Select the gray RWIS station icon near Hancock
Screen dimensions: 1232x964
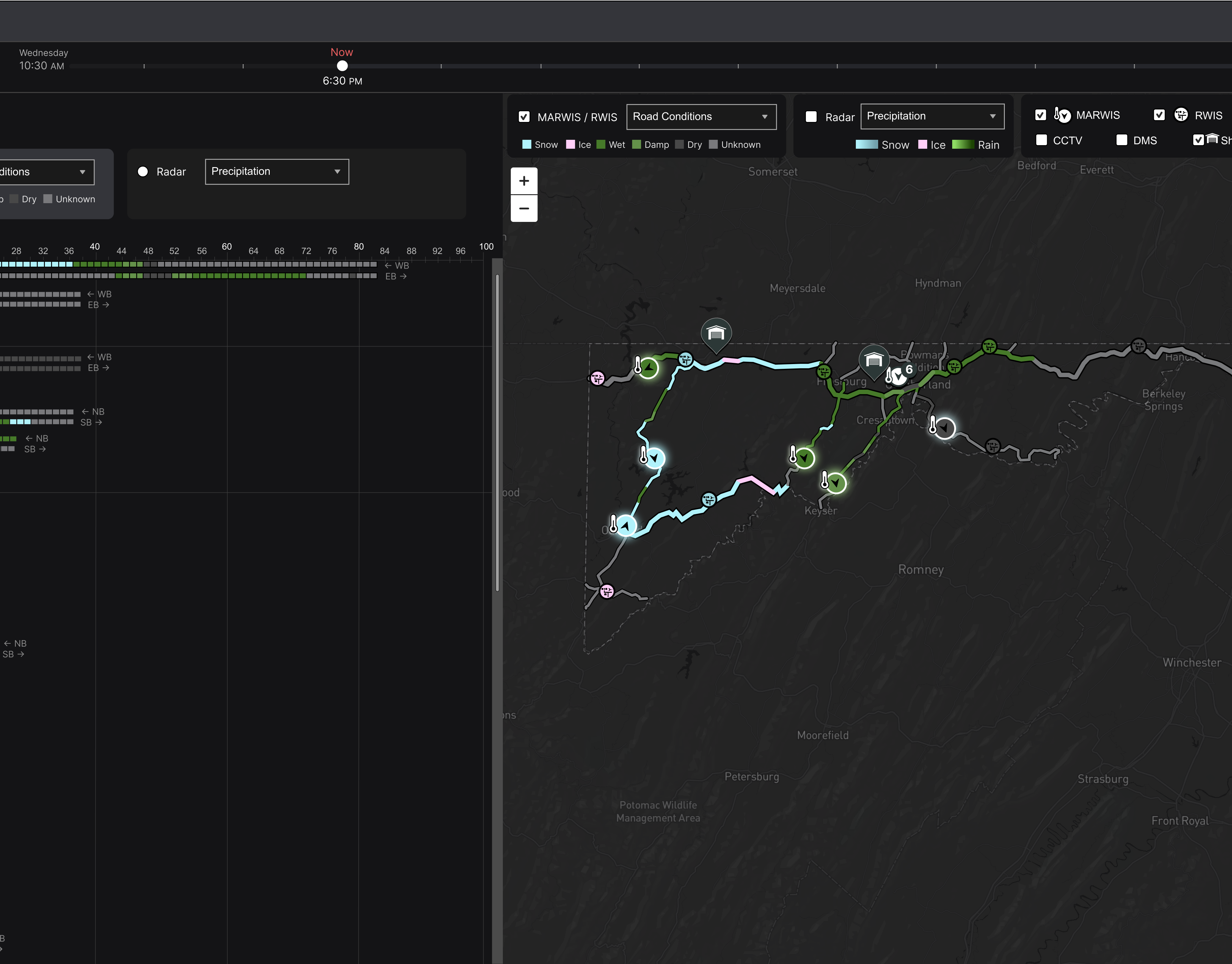tap(1138, 345)
